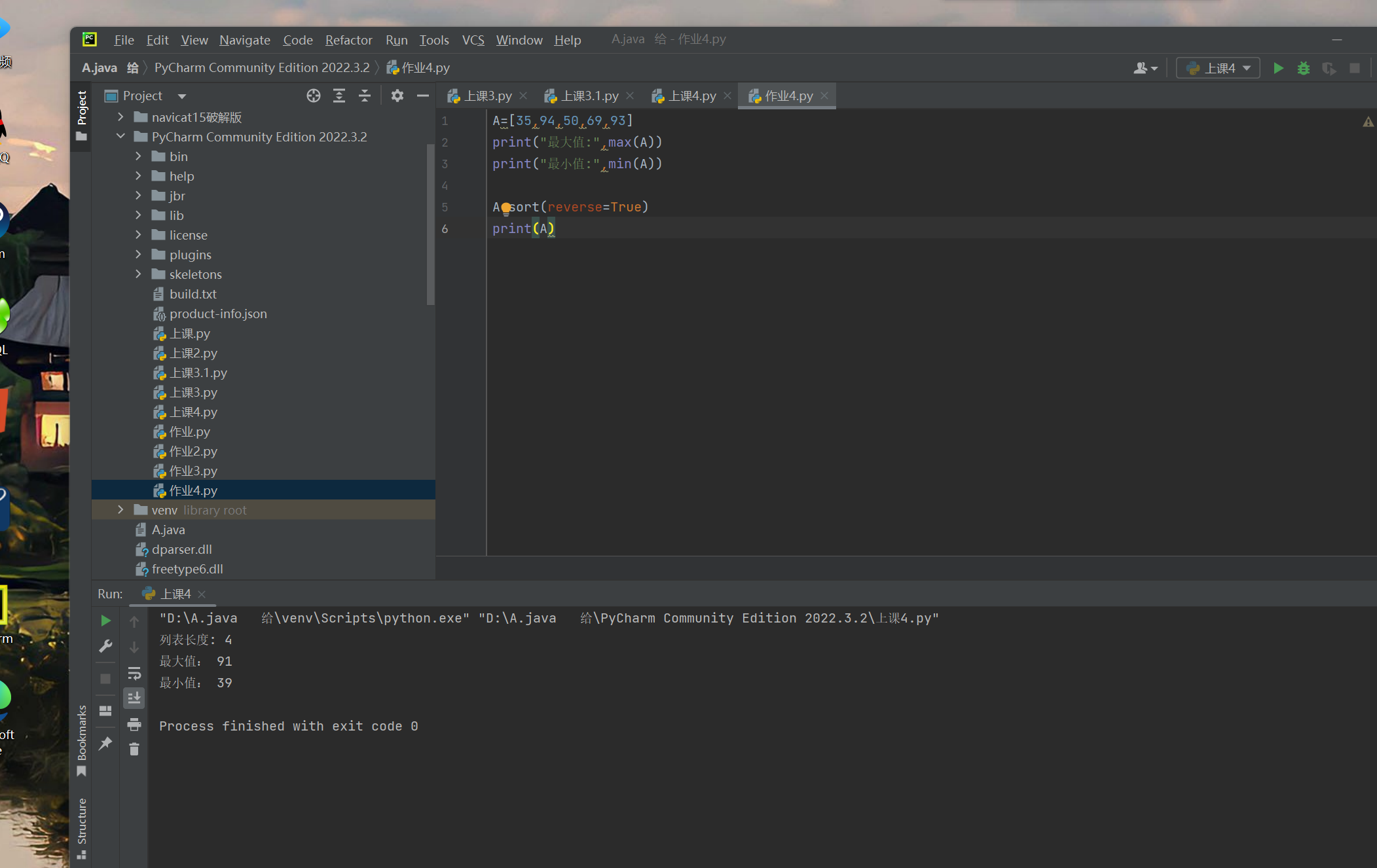Expand all in the Project panel
Screen dimensions: 1377x868
click(339, 96)
